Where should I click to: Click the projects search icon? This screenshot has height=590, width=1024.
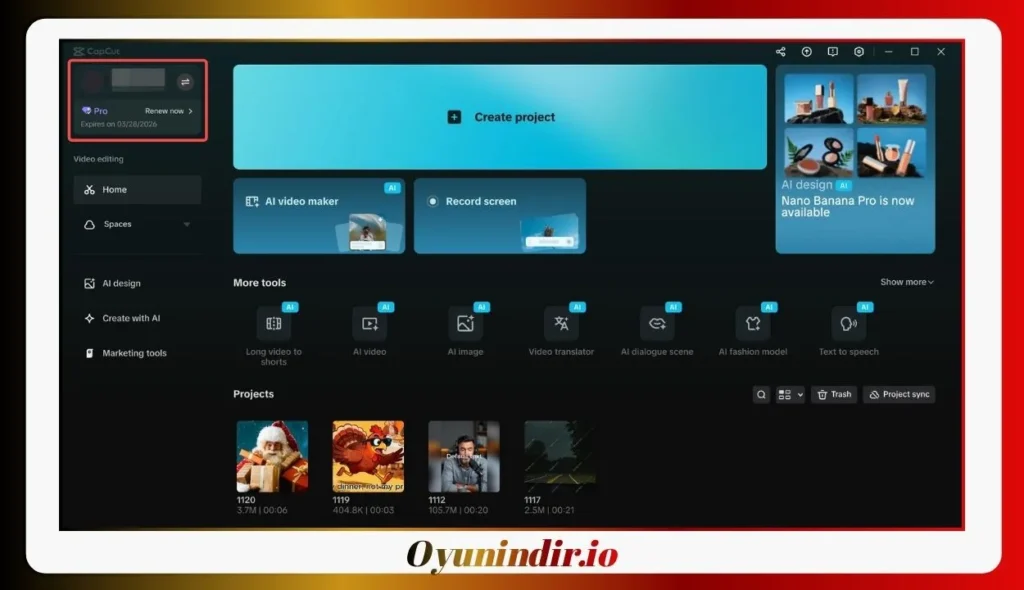point(761,395)
